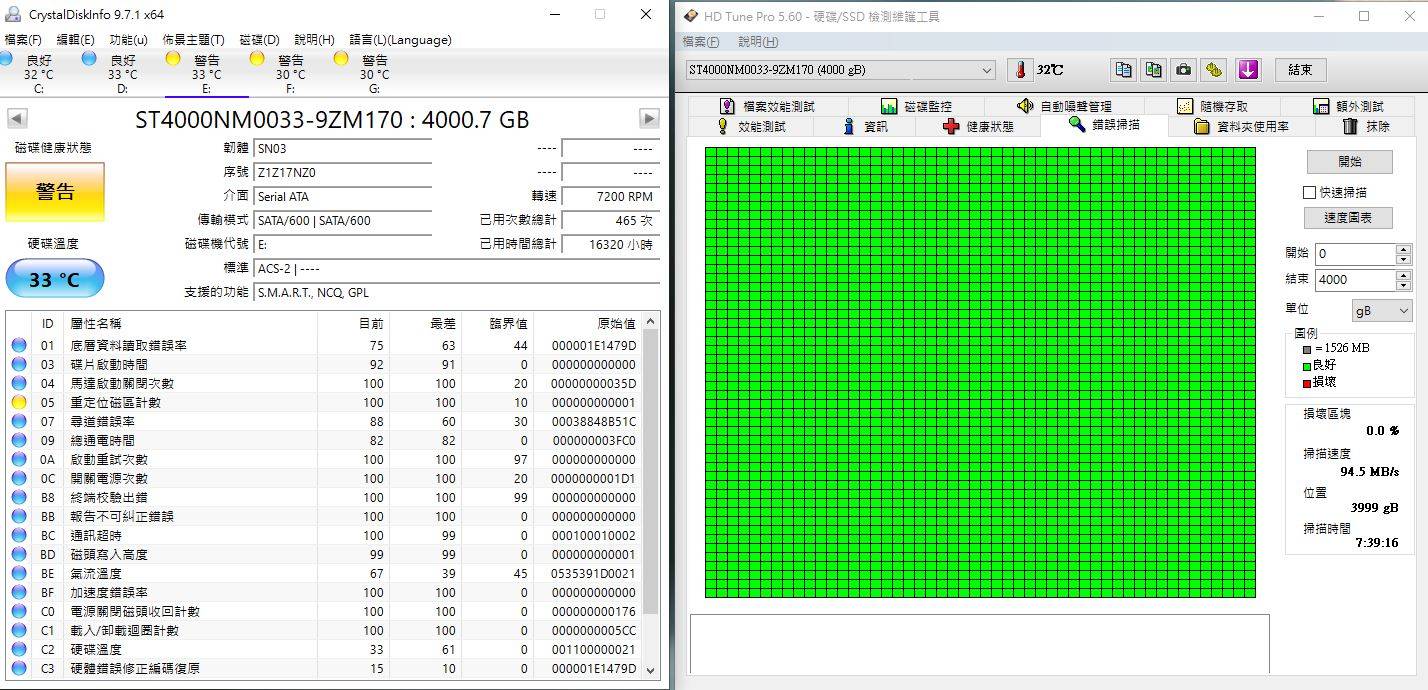Switch to the 額外測試 tab
Viewport: 1428px width, 690px height.
(1347, 106)
